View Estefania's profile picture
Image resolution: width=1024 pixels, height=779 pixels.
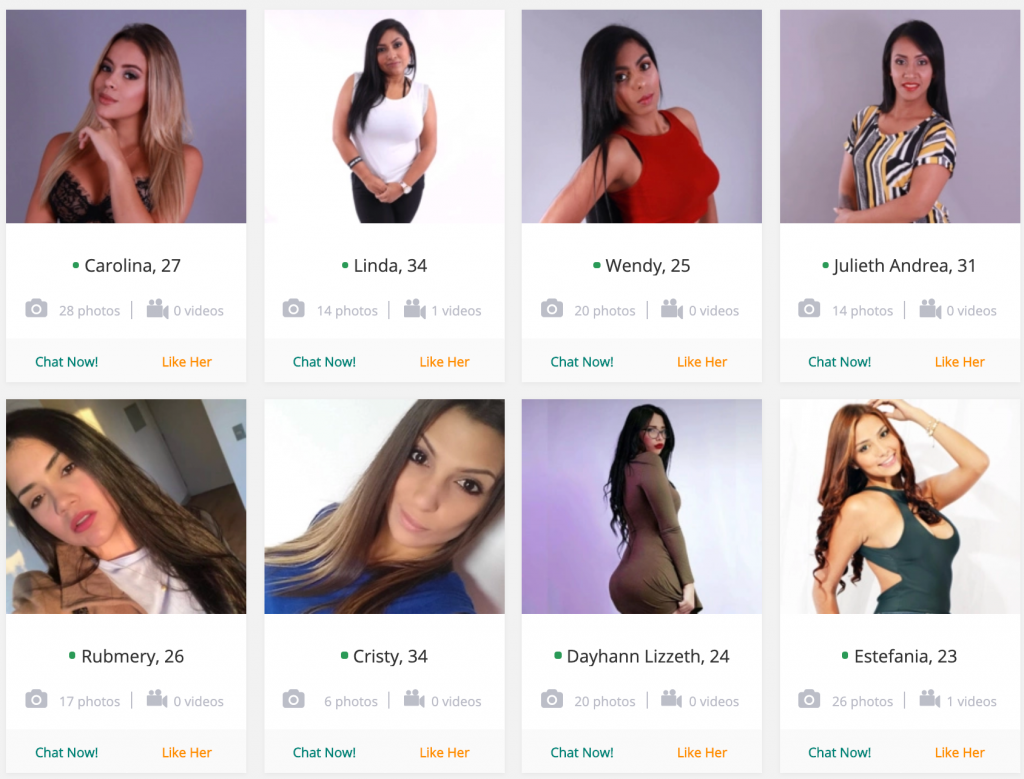click(900, 506)
